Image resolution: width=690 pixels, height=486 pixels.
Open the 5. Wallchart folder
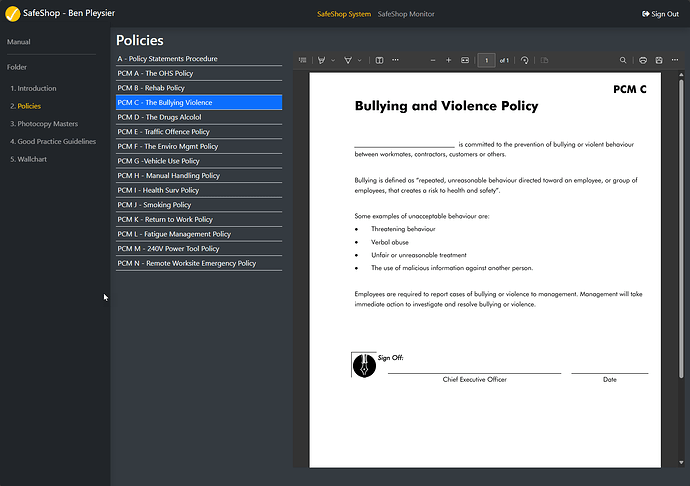29,159
